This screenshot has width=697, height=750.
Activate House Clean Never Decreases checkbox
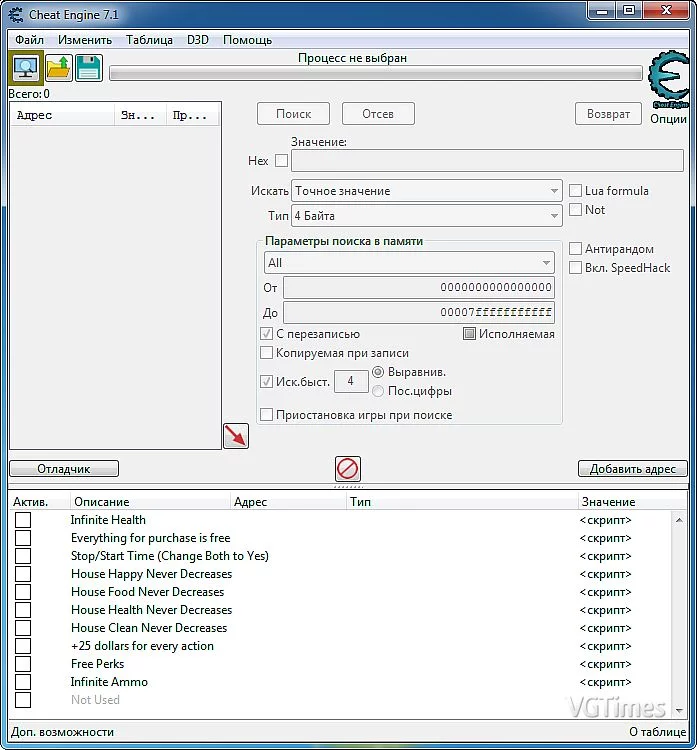[23, 628]
